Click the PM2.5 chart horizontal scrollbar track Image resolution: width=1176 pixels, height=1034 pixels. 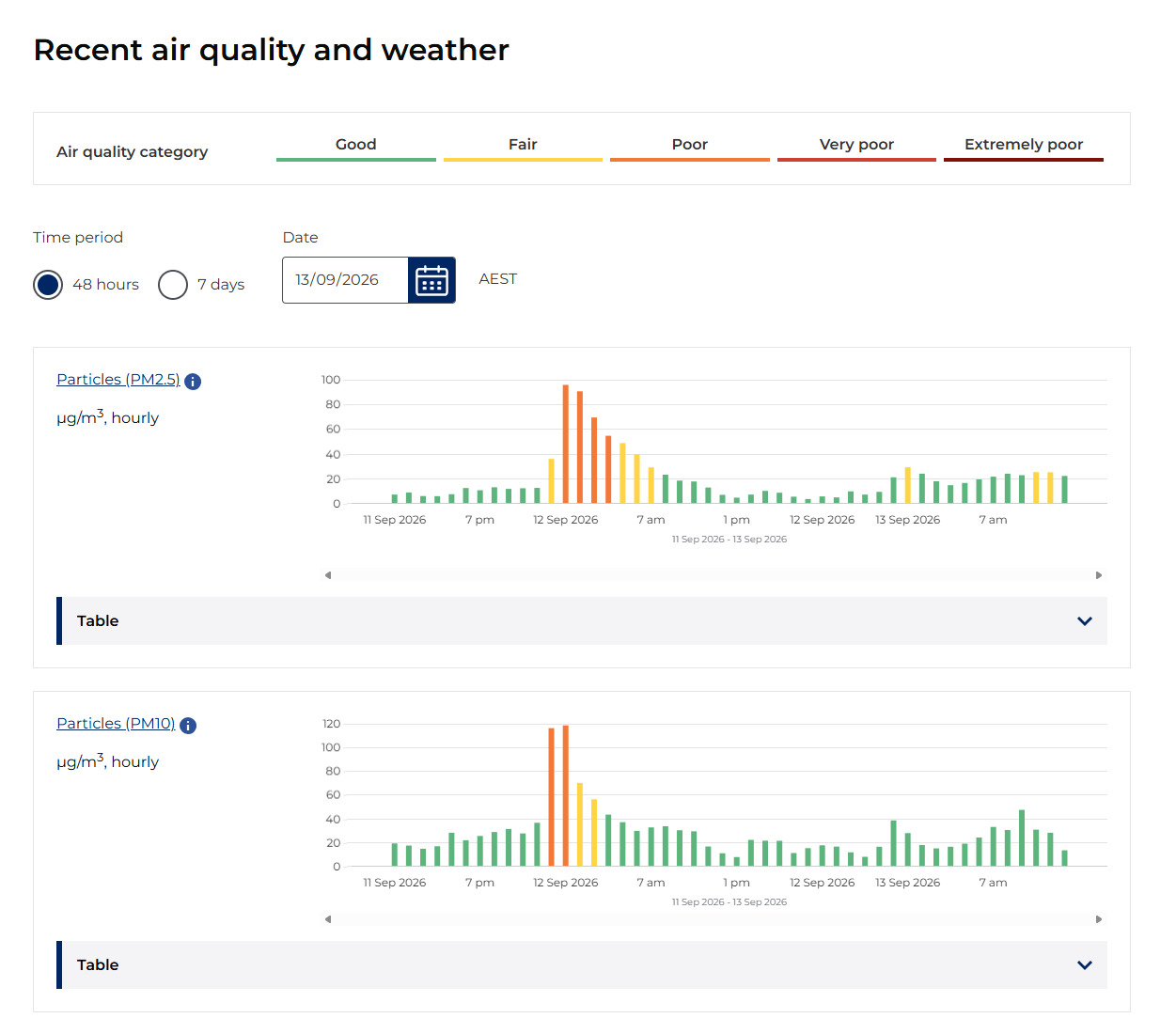(x=713, y=575)
